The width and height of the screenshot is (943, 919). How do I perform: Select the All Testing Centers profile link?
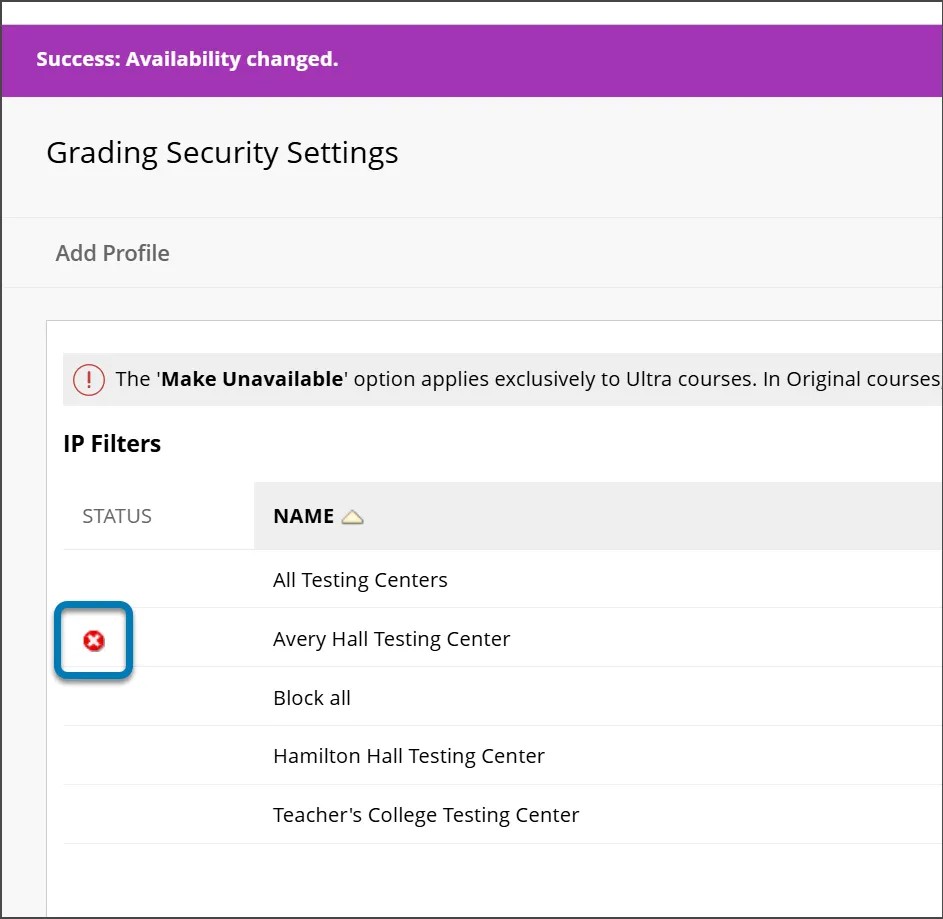pos(360,580)
